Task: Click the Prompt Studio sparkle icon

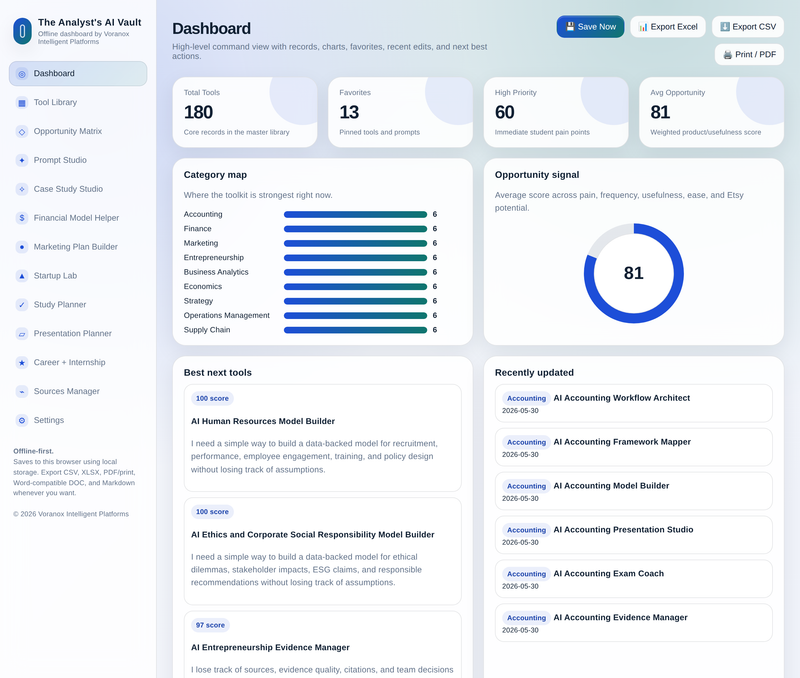Action: click(x=22, y=161)
